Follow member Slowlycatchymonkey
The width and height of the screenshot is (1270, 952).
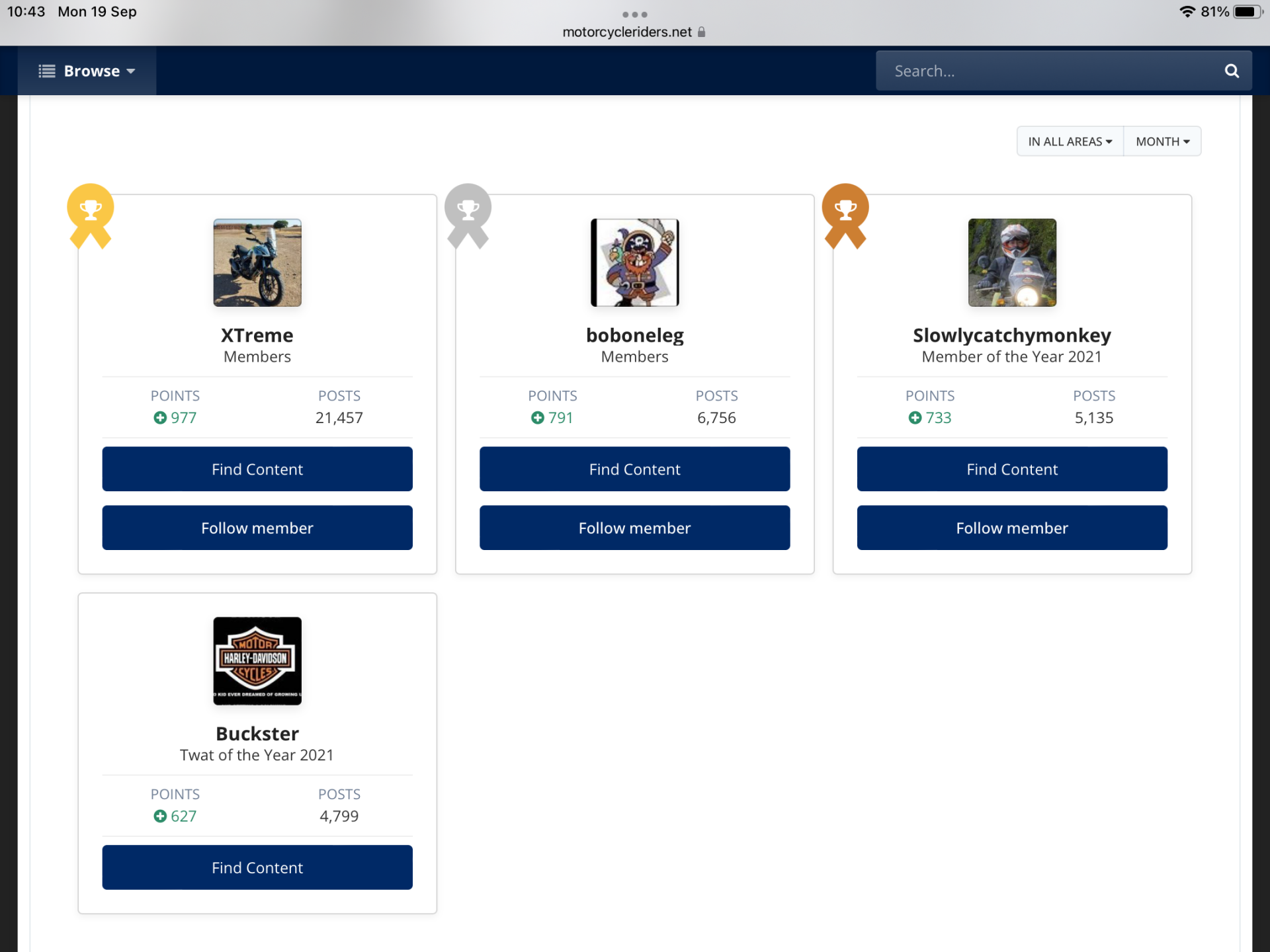point(1012,528)
